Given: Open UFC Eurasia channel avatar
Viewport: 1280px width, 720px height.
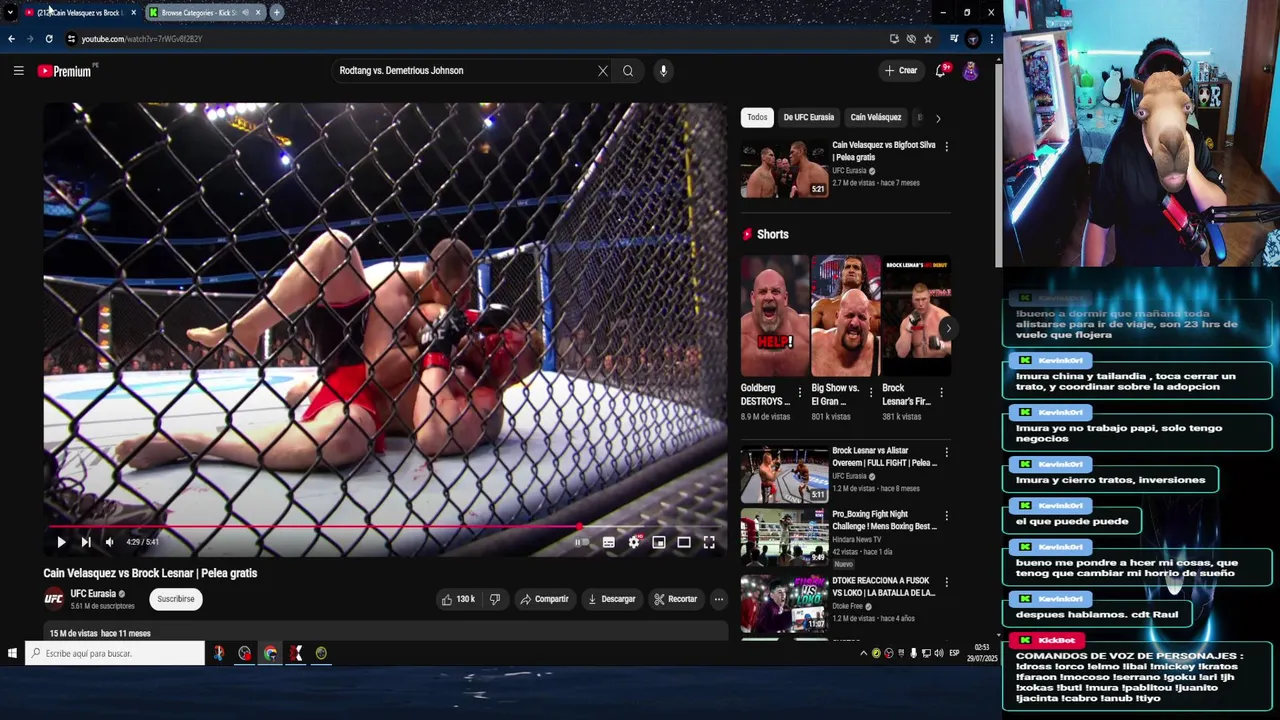Looking at the screenshot, I should tap(54, 599).
